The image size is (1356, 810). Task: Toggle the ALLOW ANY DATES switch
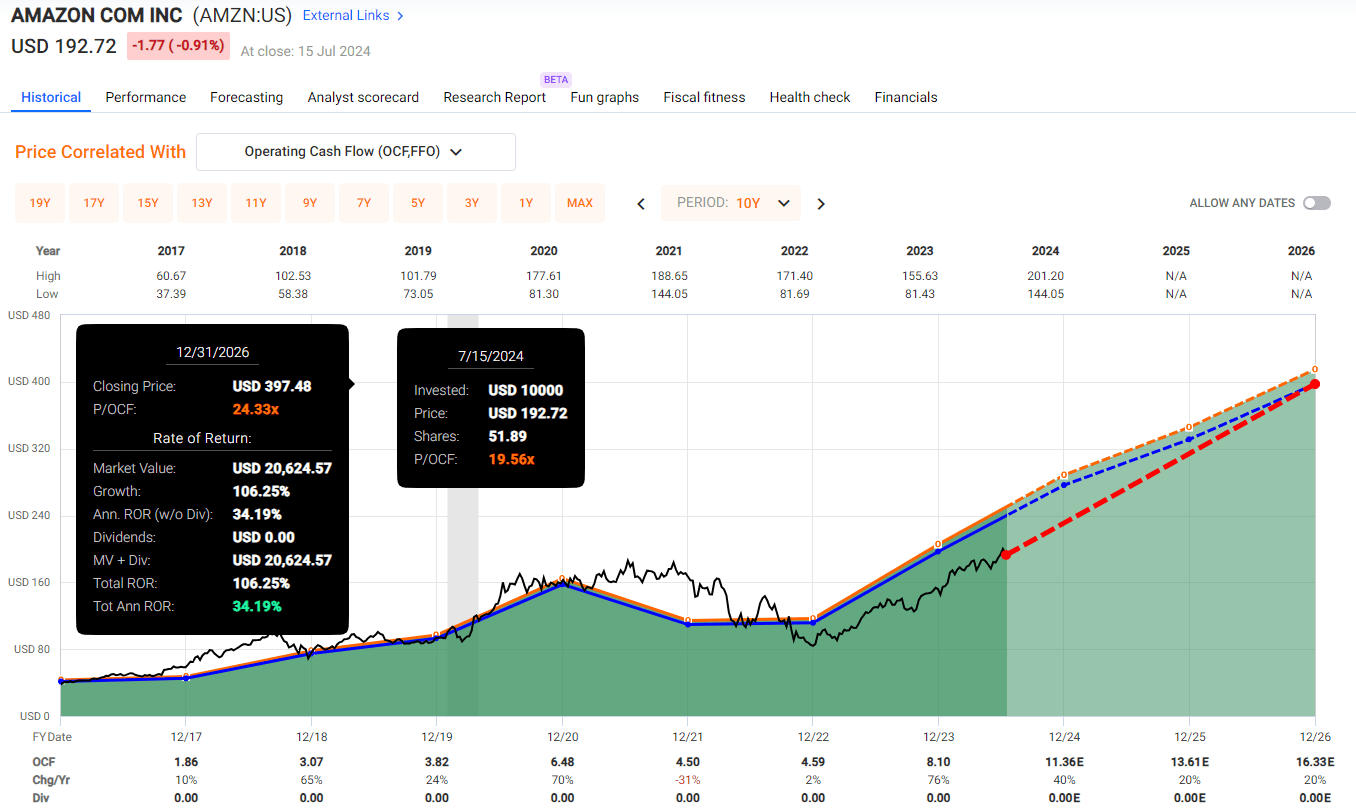click(x=1317, y=202)
